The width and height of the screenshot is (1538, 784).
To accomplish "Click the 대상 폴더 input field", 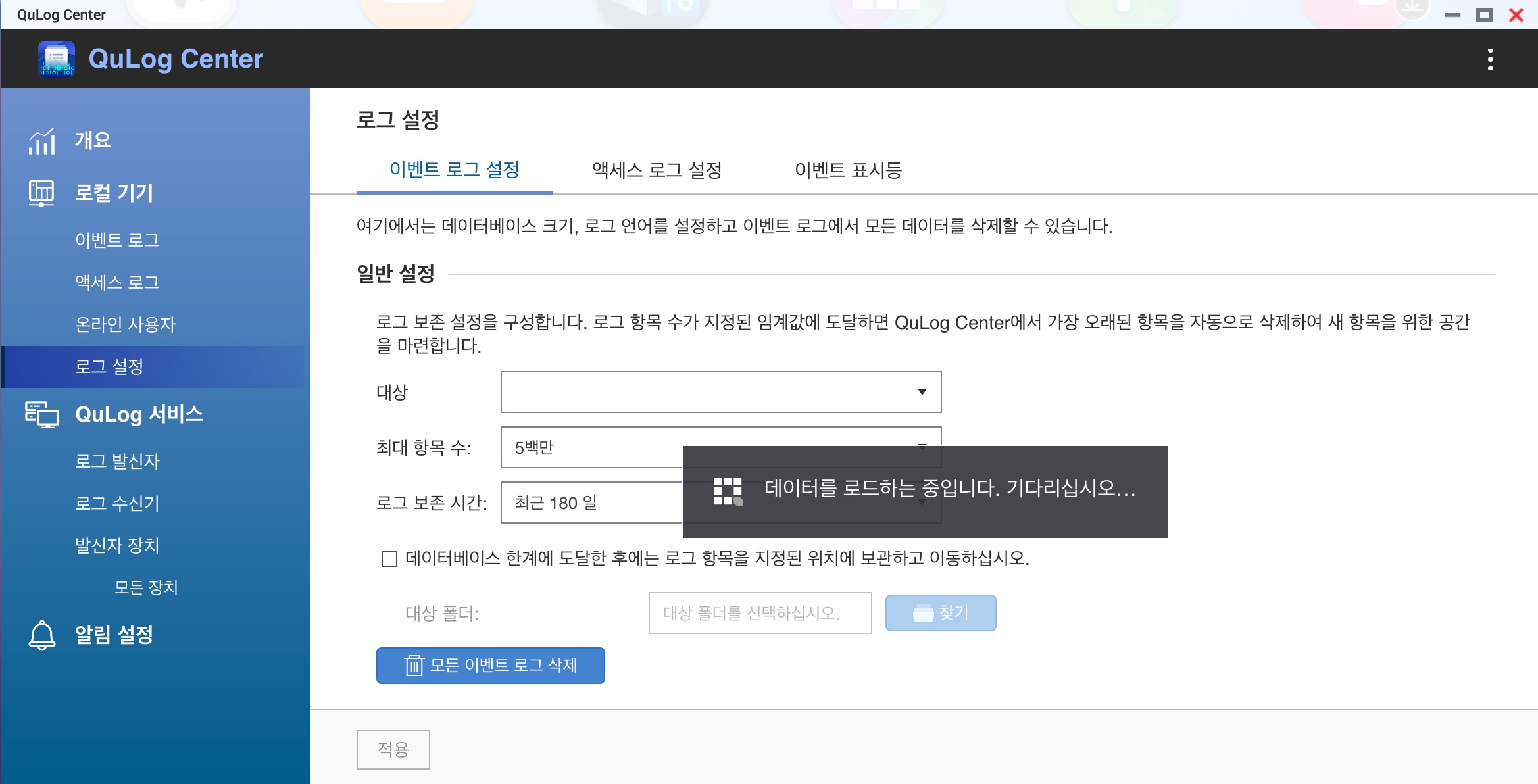I will [x=760, y=613].
